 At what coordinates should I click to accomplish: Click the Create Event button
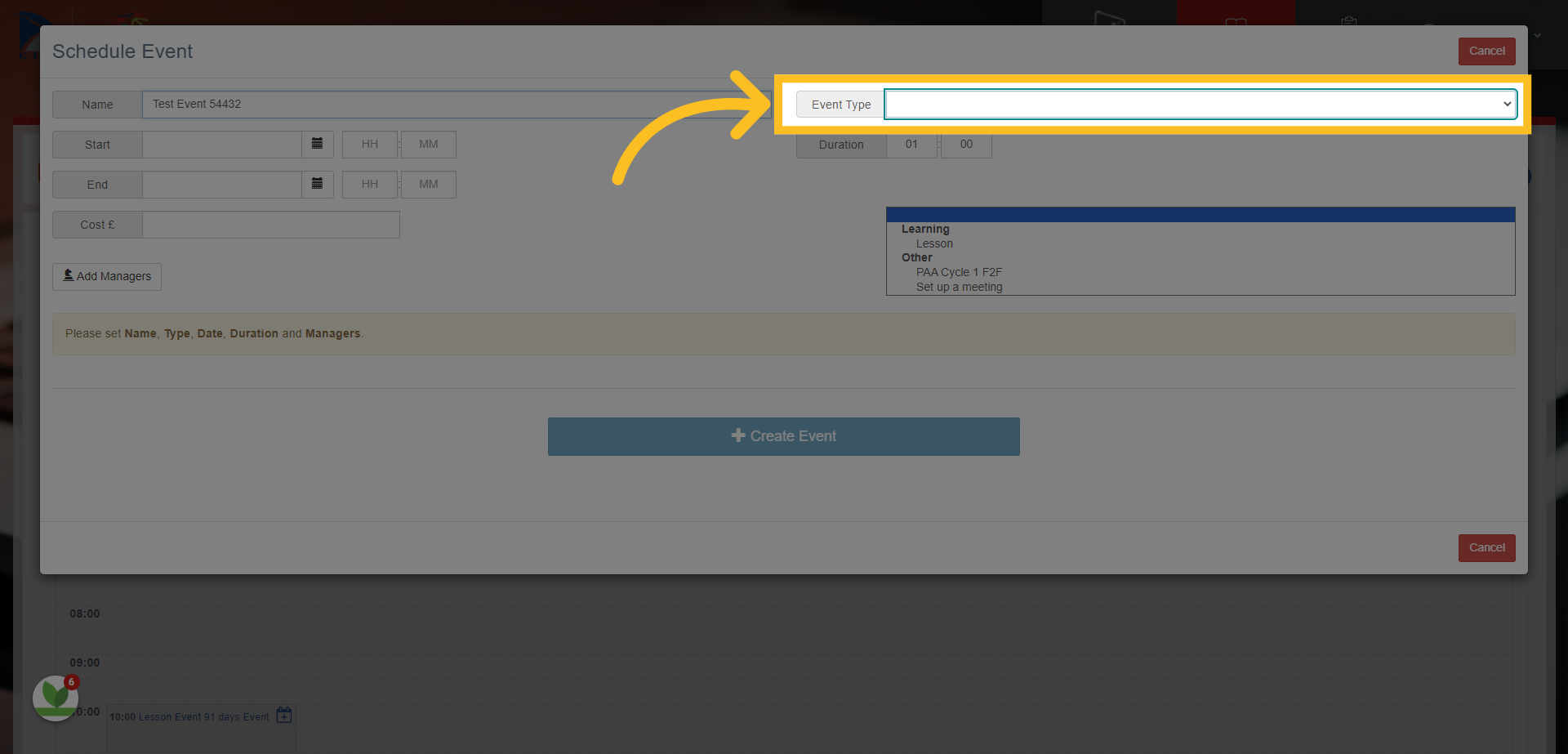pyautogui.click(x=783, y=436)
